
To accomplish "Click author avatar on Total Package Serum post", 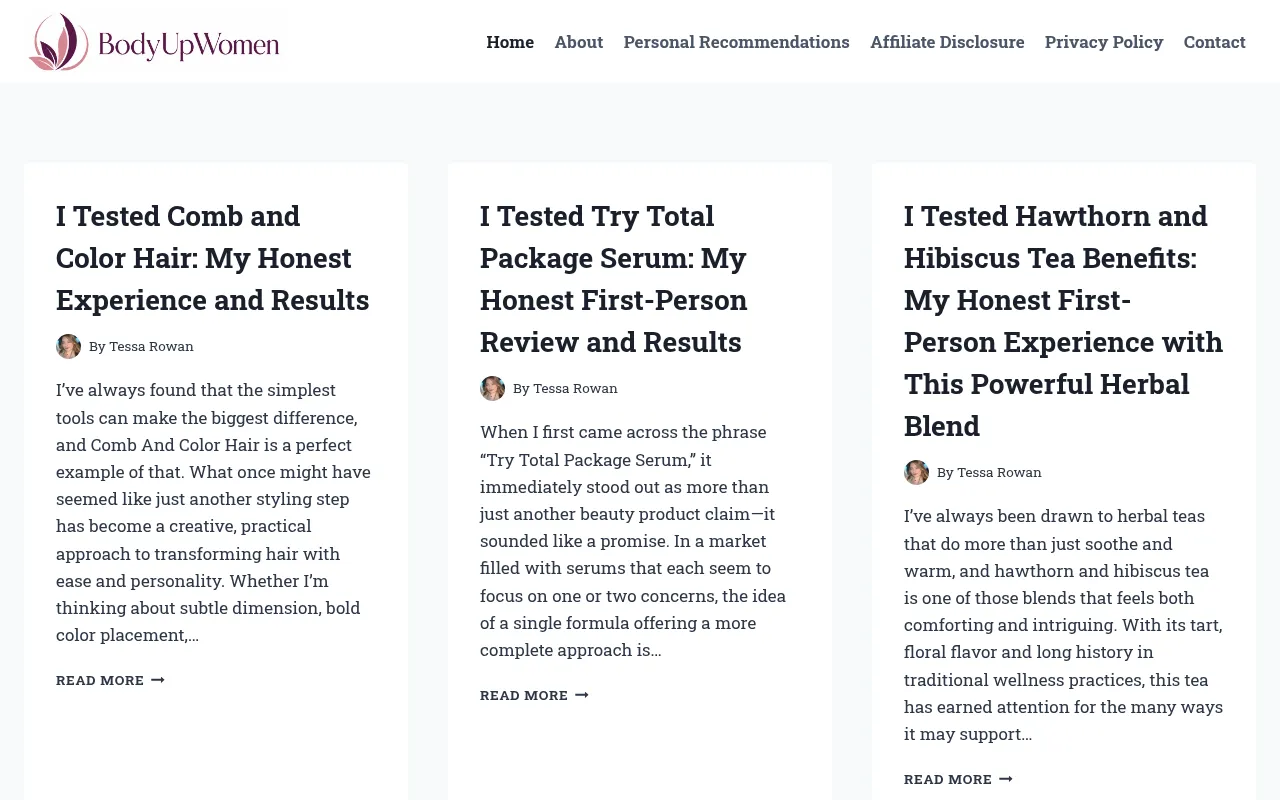I will (492, 388).
